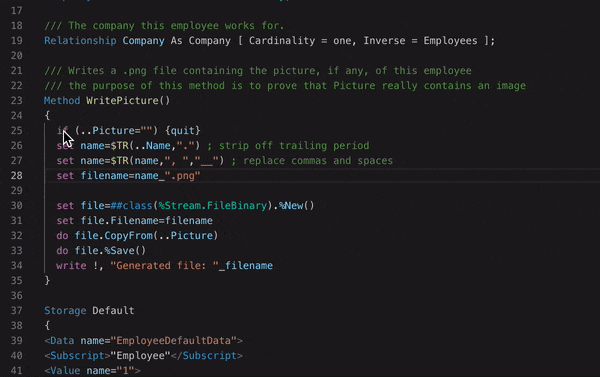Click the 'Value' tag on line 41
This screenshot has width=600, height=377.
(65, 370)
